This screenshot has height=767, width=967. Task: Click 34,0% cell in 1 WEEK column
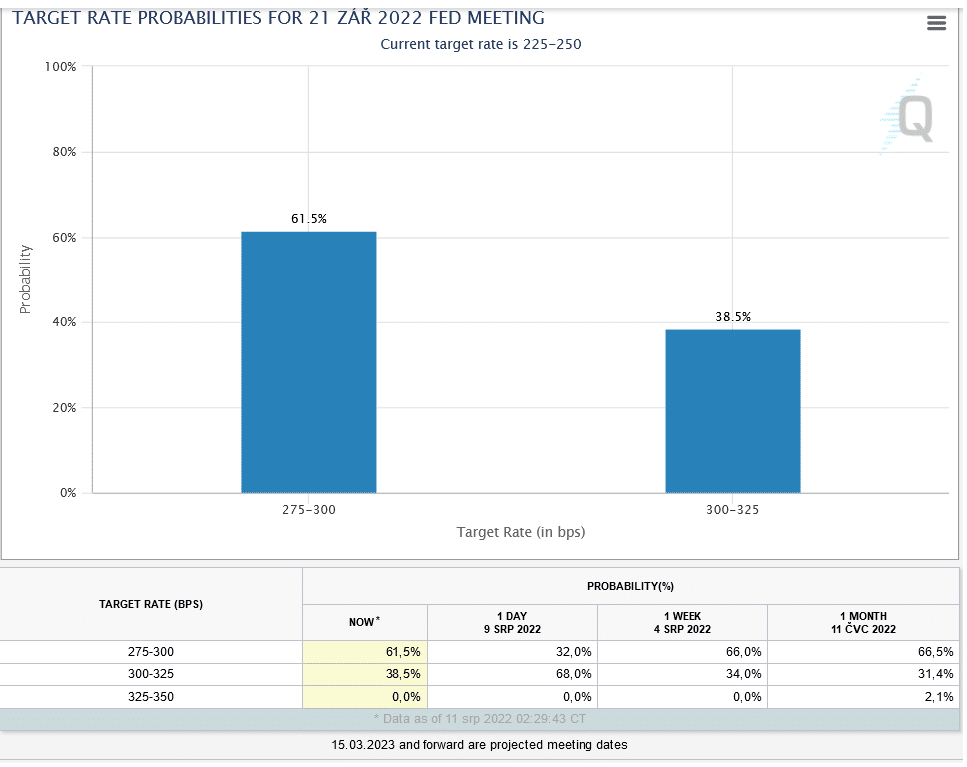tap(684, 676)
